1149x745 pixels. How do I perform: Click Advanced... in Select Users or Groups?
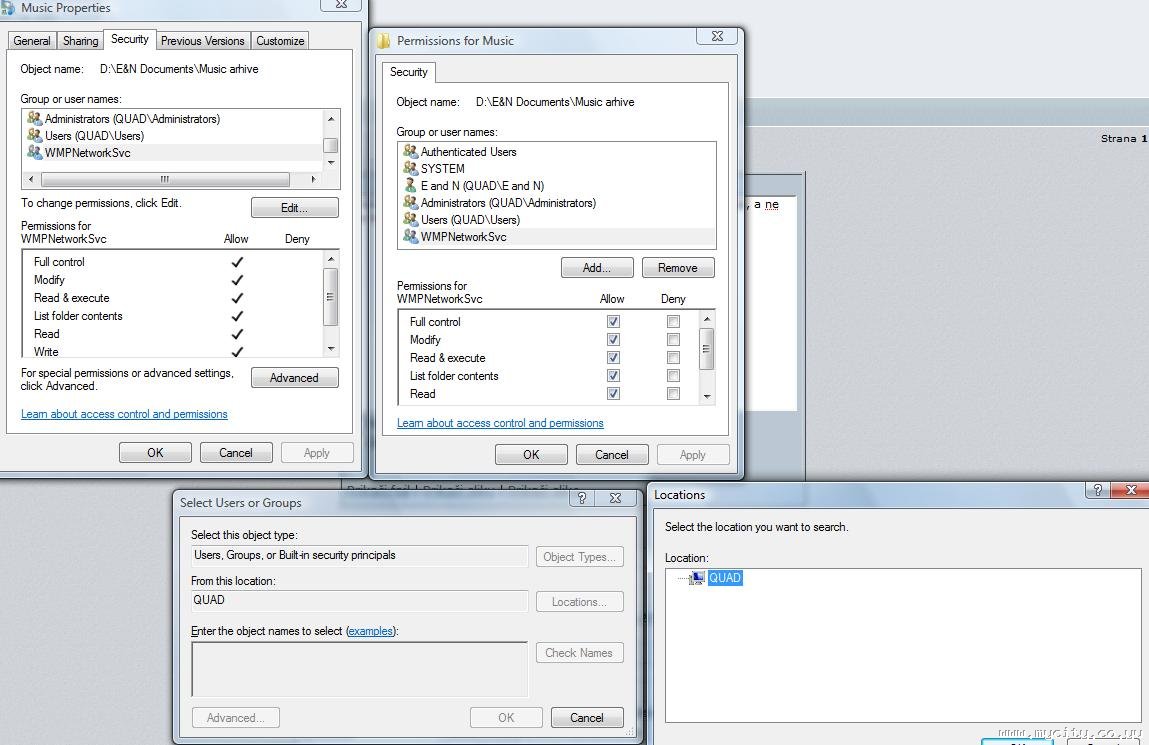(236, 718)
